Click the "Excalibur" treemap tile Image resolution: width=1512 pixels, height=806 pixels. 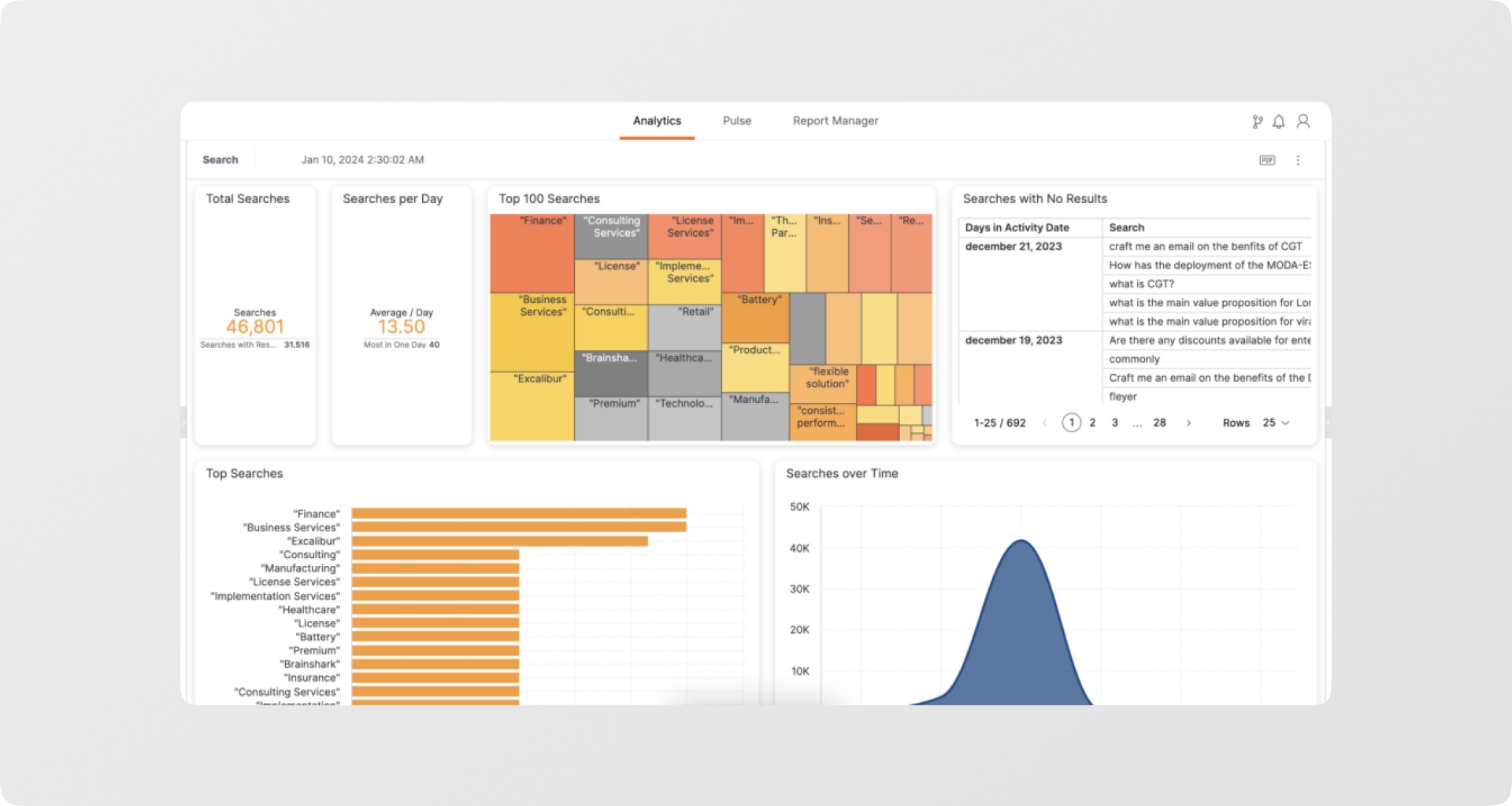click(532, 406)
